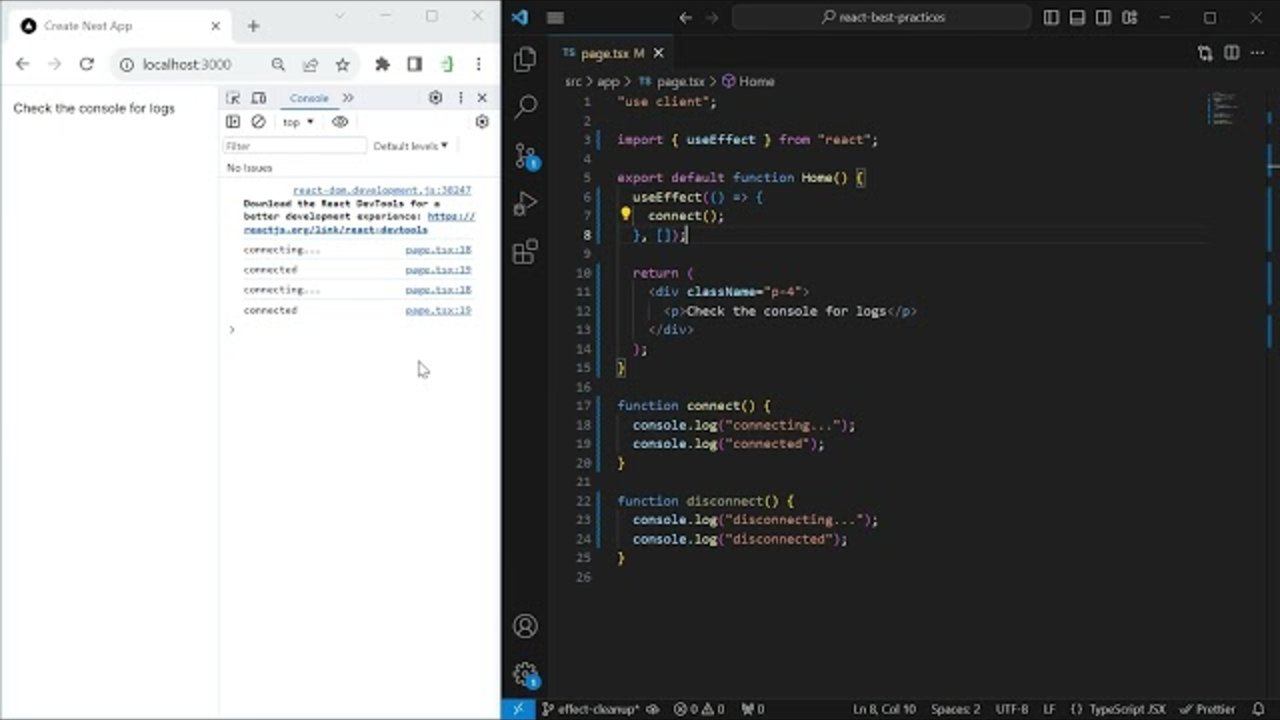Open DevTools settings gear

(x=434, y=97)
